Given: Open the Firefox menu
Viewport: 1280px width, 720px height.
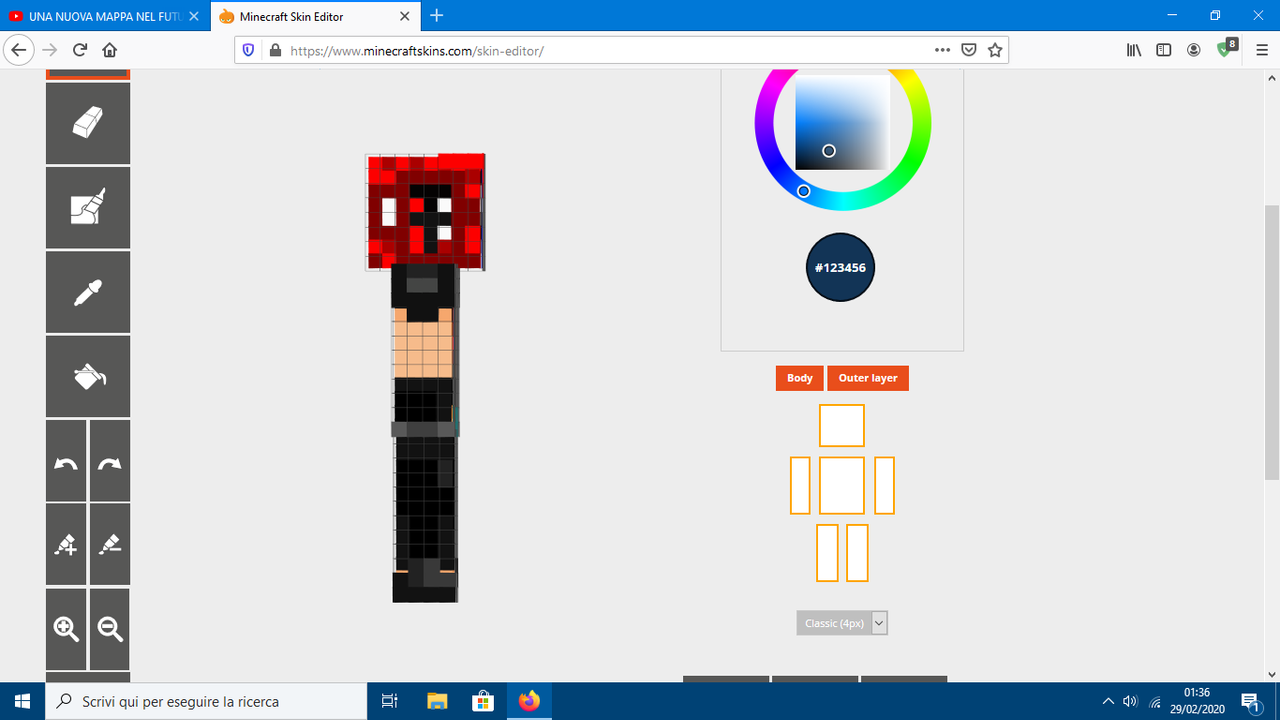Looking at the screenshot, I should click(1261, 49).
